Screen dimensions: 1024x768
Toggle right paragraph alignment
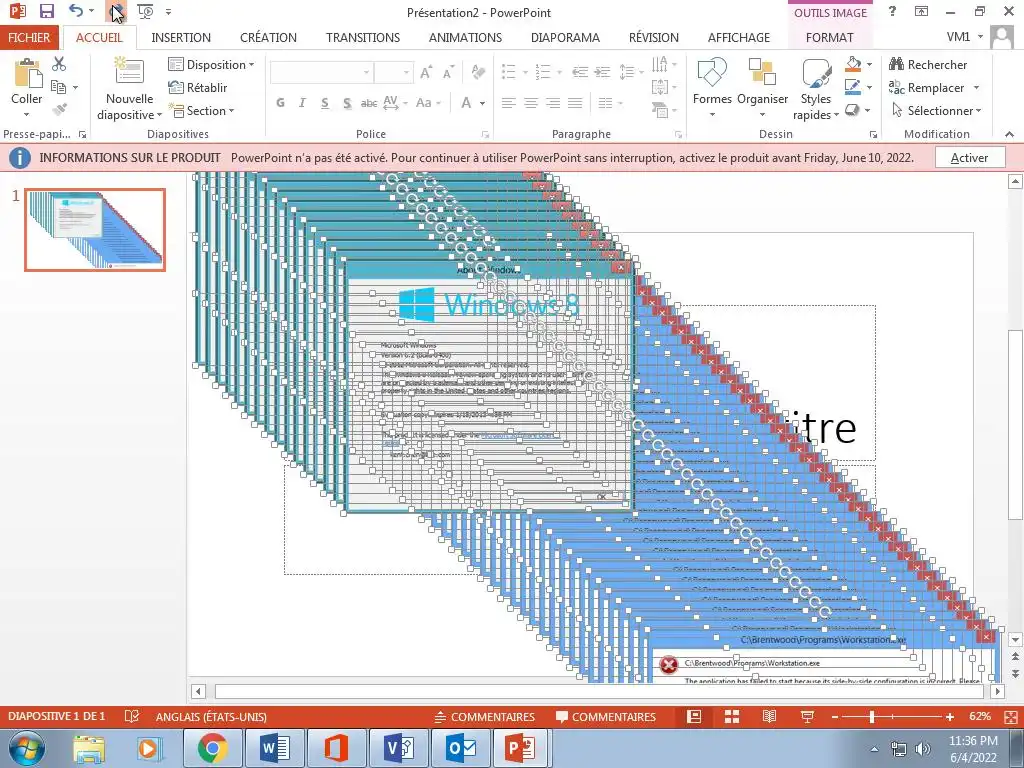553,103
